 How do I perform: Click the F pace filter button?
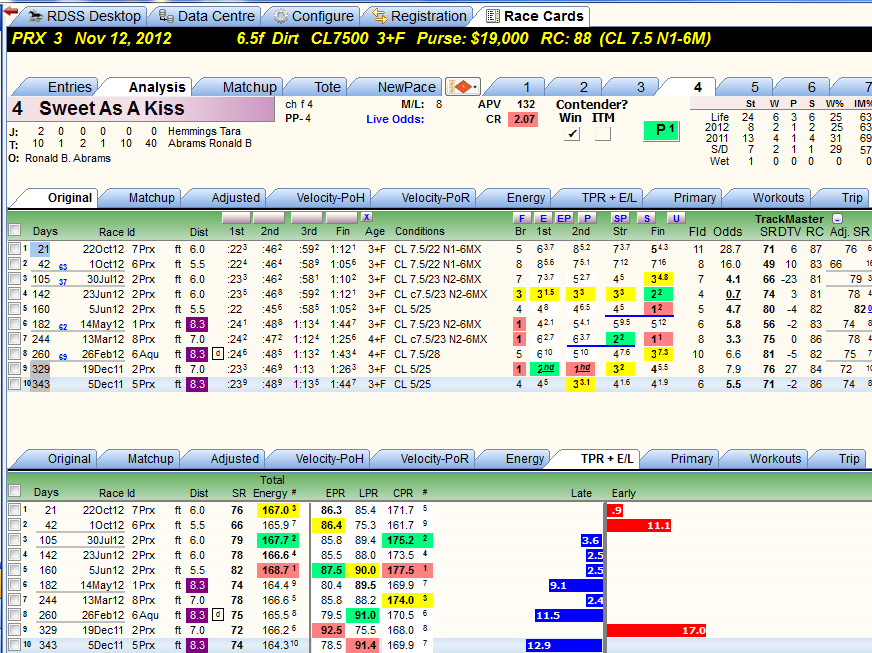coord(521,218)
